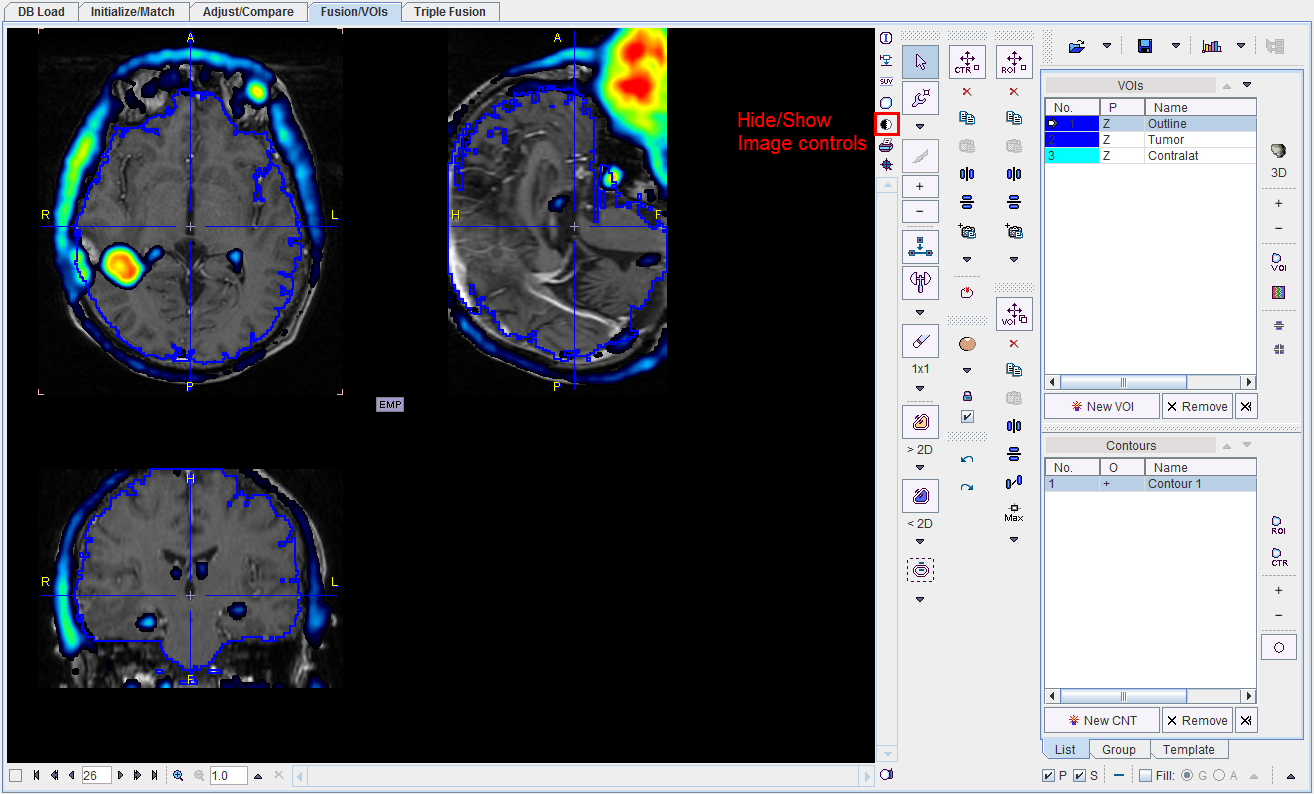Toggle the S checkbox at the bottom right

[1079, 776]
